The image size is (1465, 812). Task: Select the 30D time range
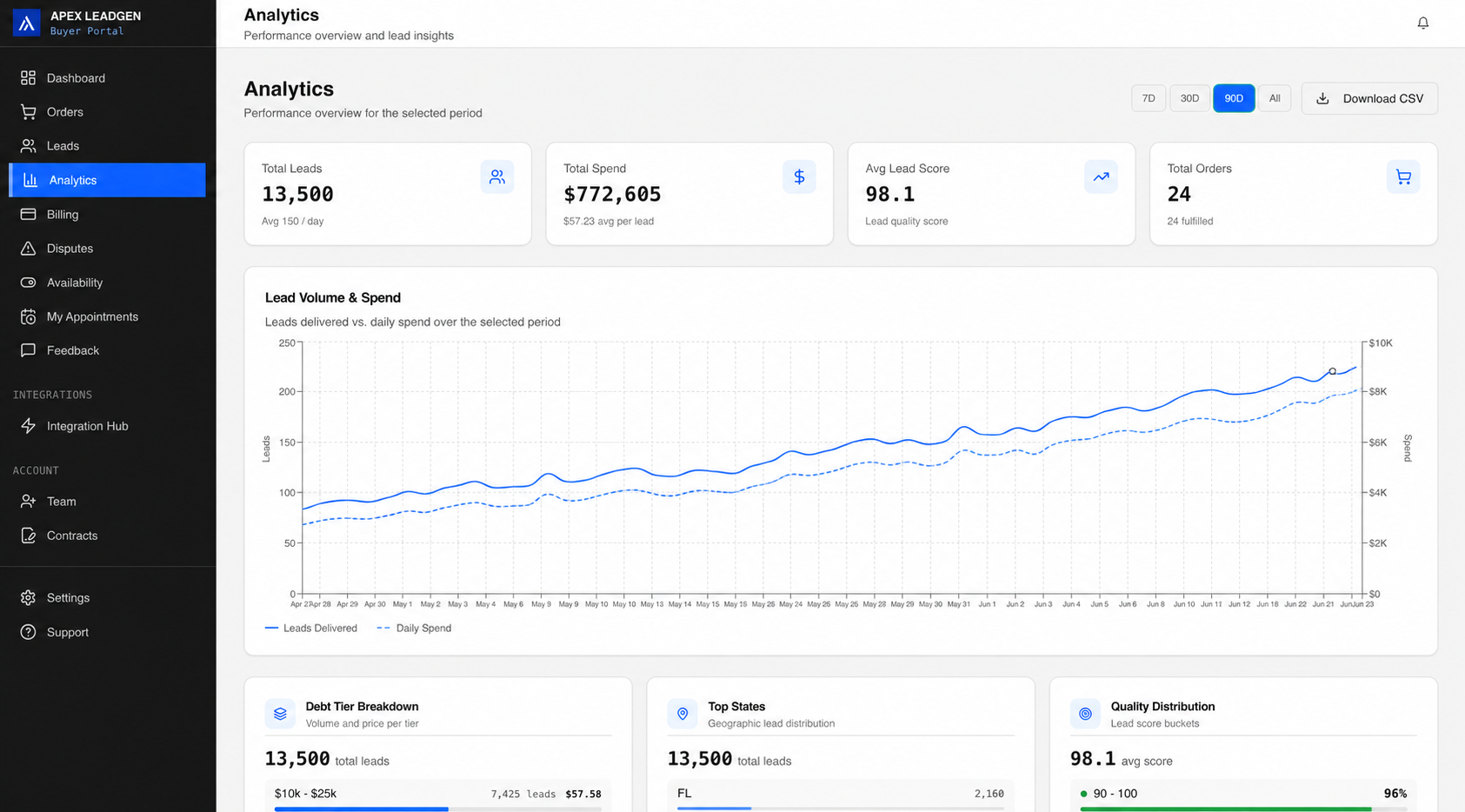(1189, 98)
